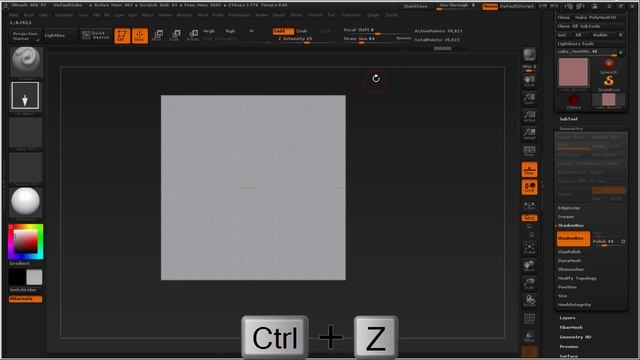Open the Render menu
Screen dimensions: 640x360
tap(262, 15)
